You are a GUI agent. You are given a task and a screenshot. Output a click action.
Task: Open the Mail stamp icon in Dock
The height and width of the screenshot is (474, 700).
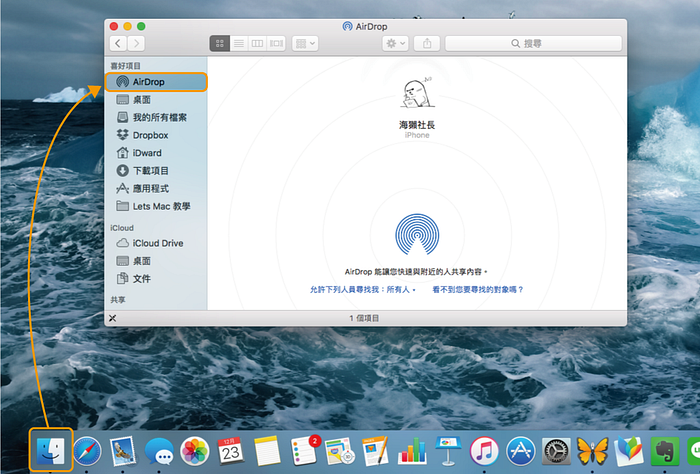pyautogui.click(x=122, y=451)
